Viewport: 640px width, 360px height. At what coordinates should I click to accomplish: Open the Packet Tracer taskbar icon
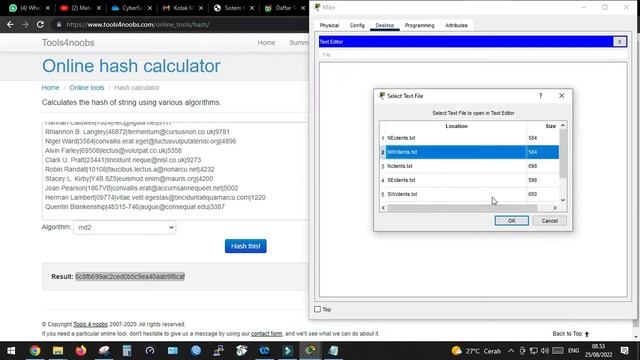click(x=310, y=351)
